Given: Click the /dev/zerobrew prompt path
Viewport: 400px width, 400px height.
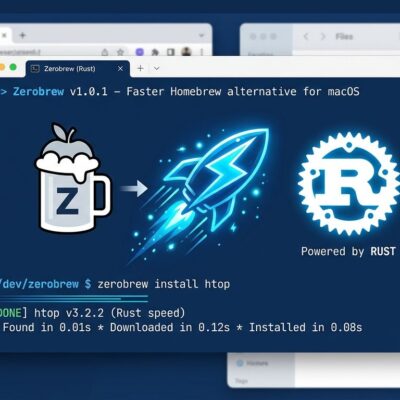Looking at the screenshot, I should pos(39,284).
